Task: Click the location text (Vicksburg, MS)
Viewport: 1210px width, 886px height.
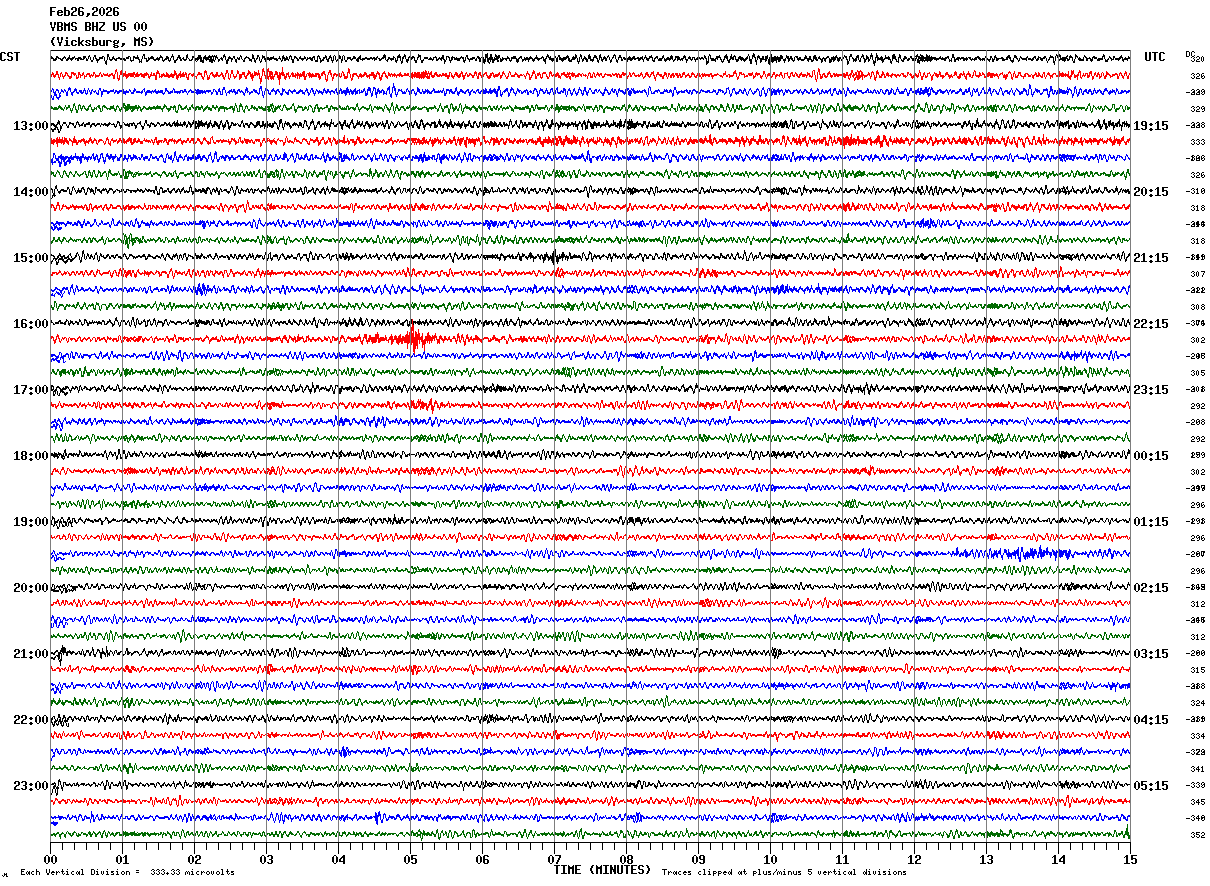Action: point(102,42)
